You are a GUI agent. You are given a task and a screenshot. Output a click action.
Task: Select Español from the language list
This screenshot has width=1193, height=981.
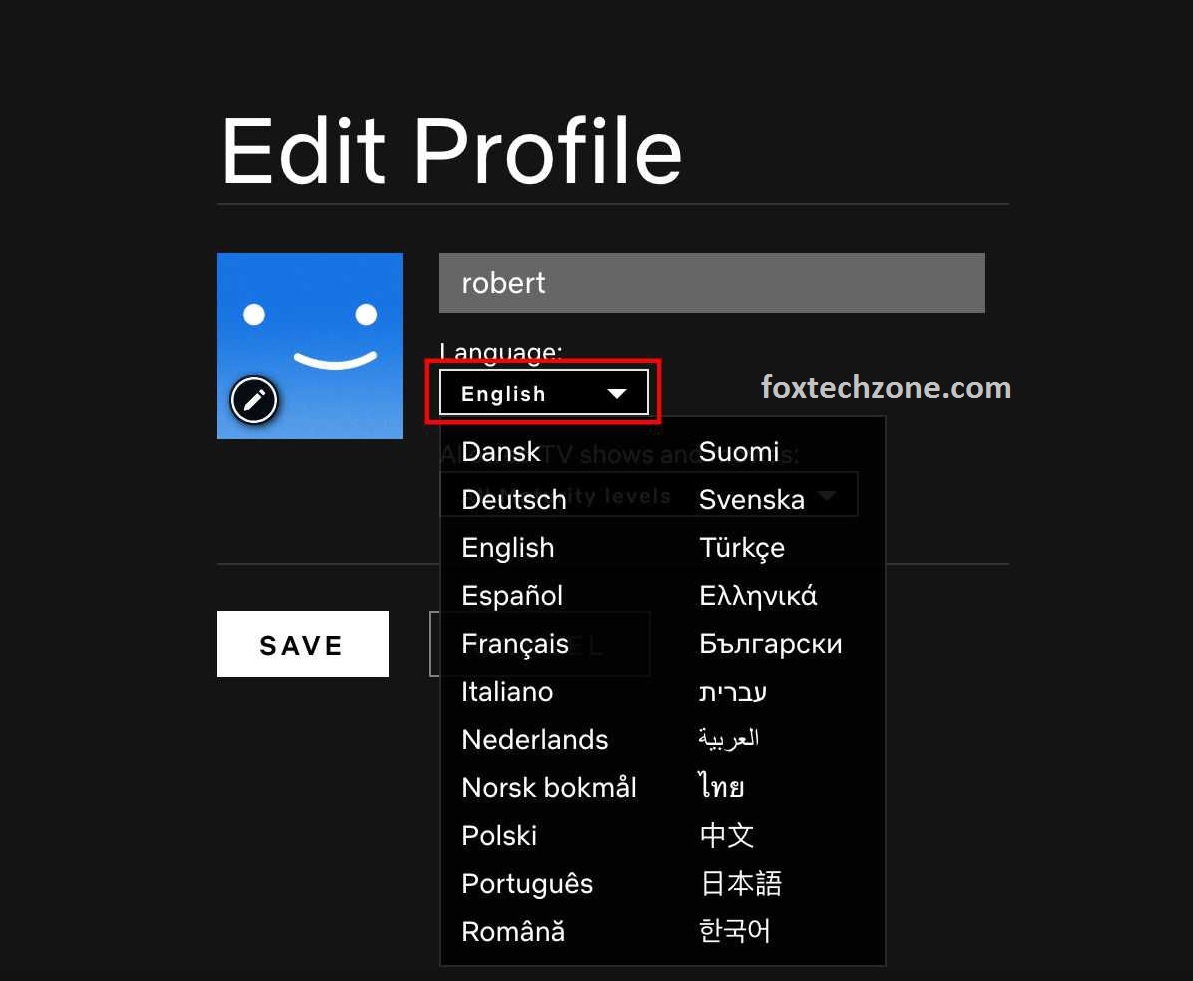pyautogui.click(x=511, y=595)
